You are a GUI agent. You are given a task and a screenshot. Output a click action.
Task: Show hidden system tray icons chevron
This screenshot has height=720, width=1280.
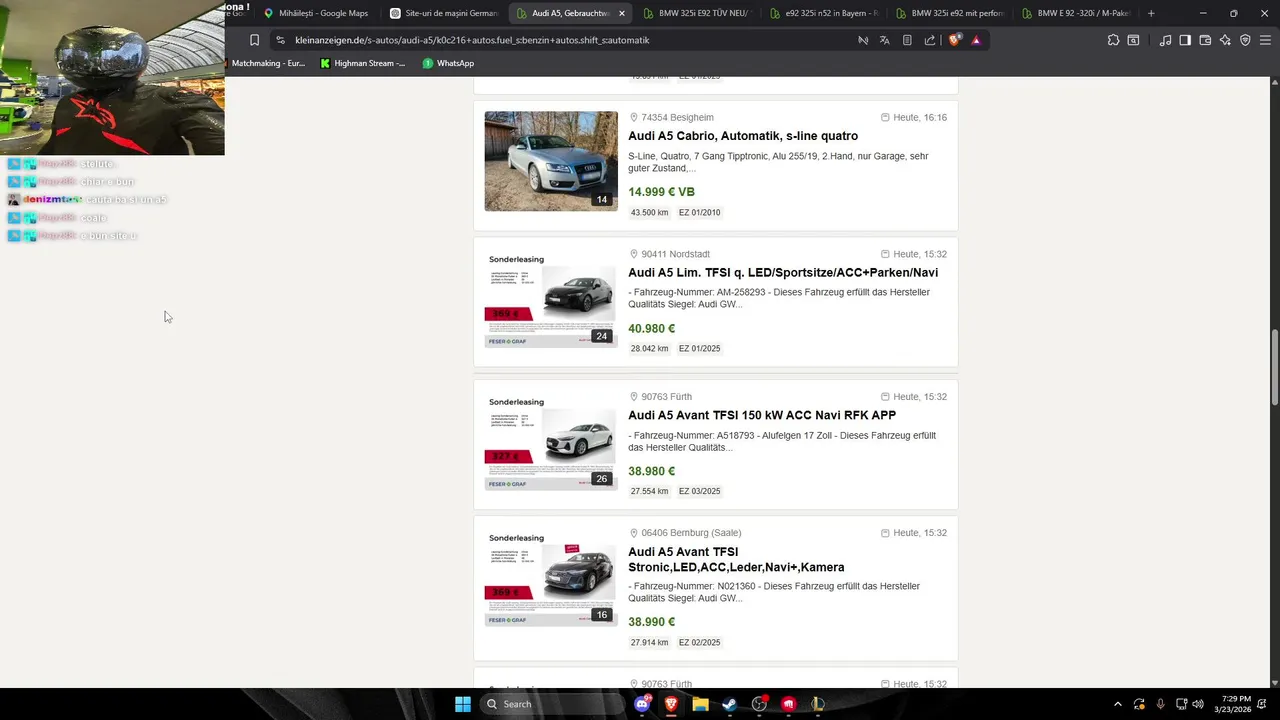(x=1117, y=704)
